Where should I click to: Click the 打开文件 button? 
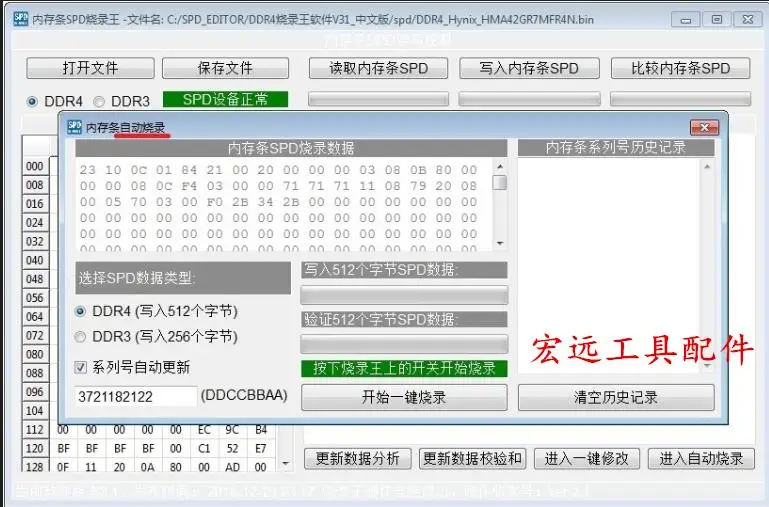point(90,68)
